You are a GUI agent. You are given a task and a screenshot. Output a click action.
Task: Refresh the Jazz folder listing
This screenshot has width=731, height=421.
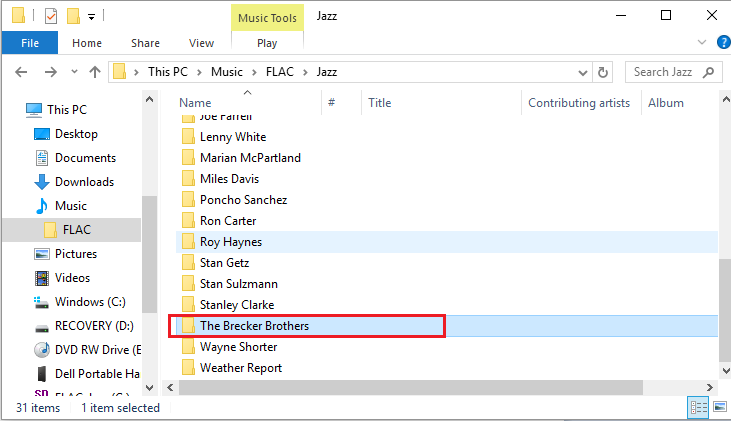point(602,72)
